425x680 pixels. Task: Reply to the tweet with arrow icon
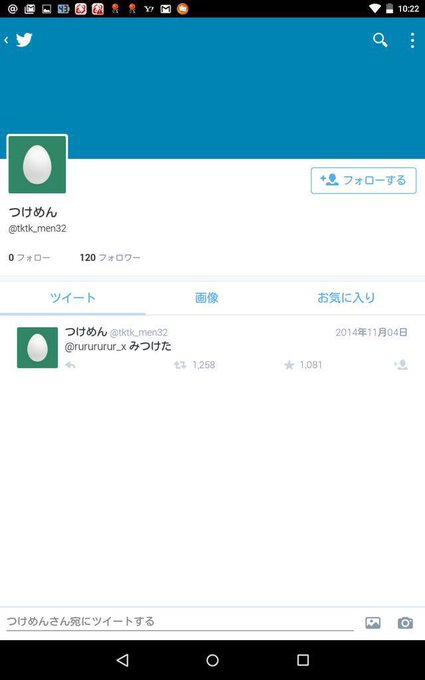coord(70,365)
